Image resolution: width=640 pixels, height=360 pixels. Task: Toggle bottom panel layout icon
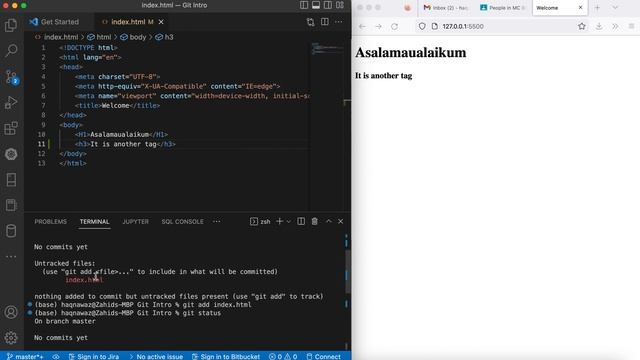[316, 5]
